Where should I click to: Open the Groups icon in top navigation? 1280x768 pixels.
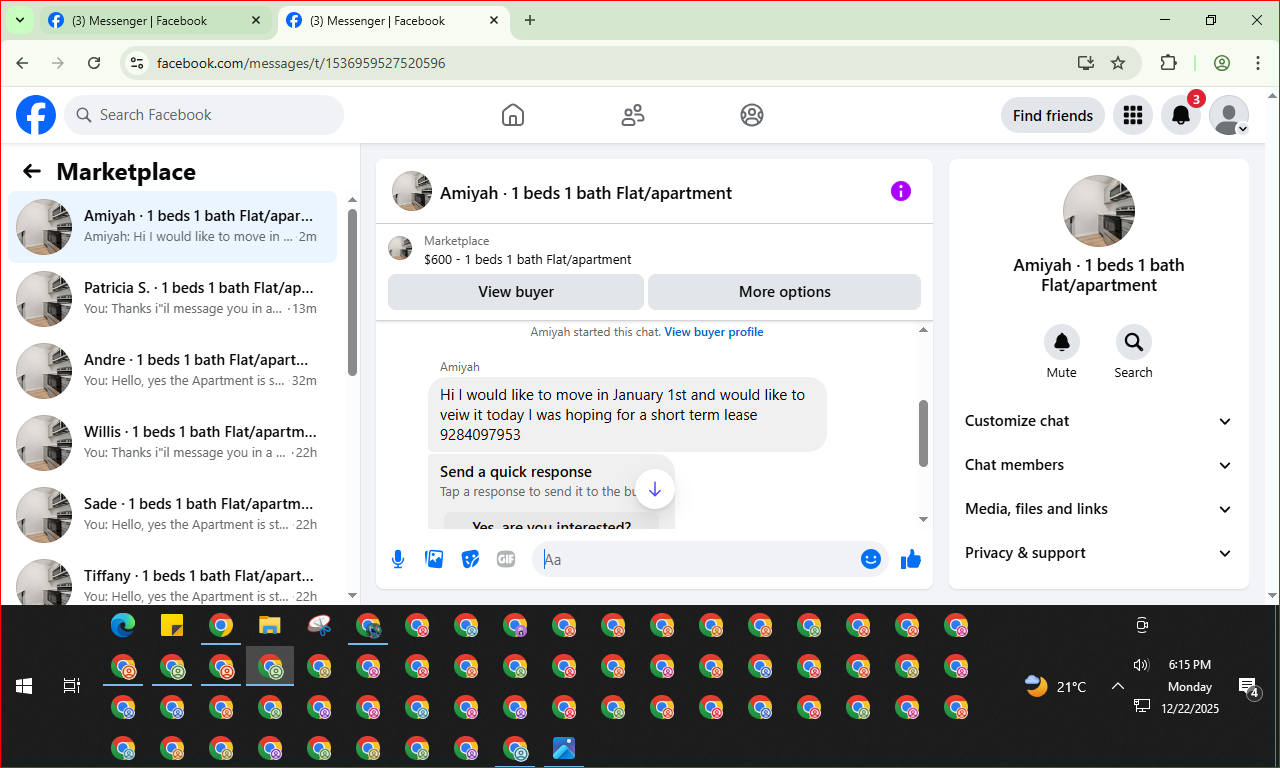(752, 115)
